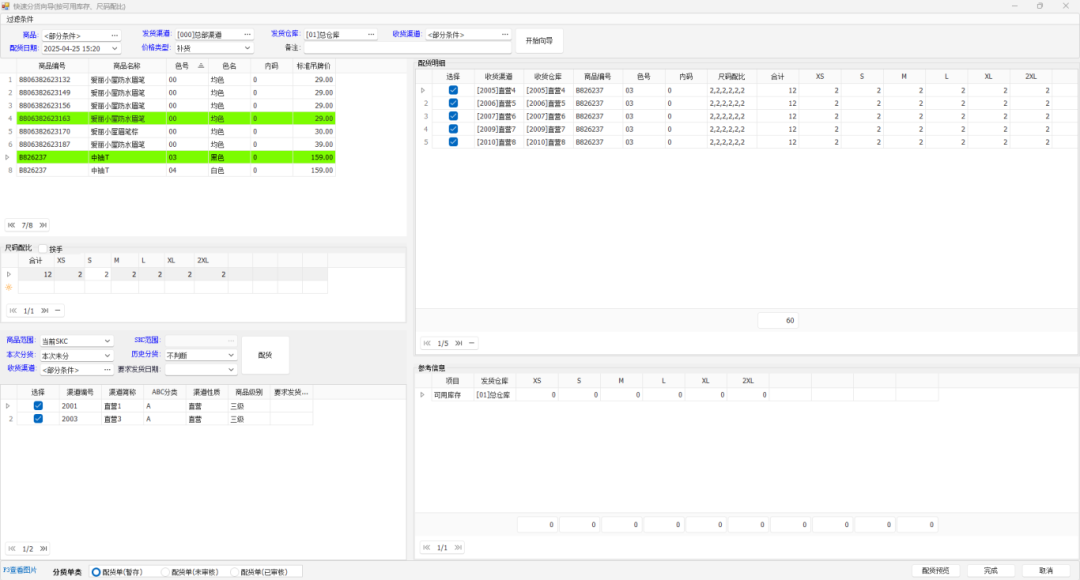
Task: Uncheck channel 2003 直营3 checkbox
Action: pos(38,419)
